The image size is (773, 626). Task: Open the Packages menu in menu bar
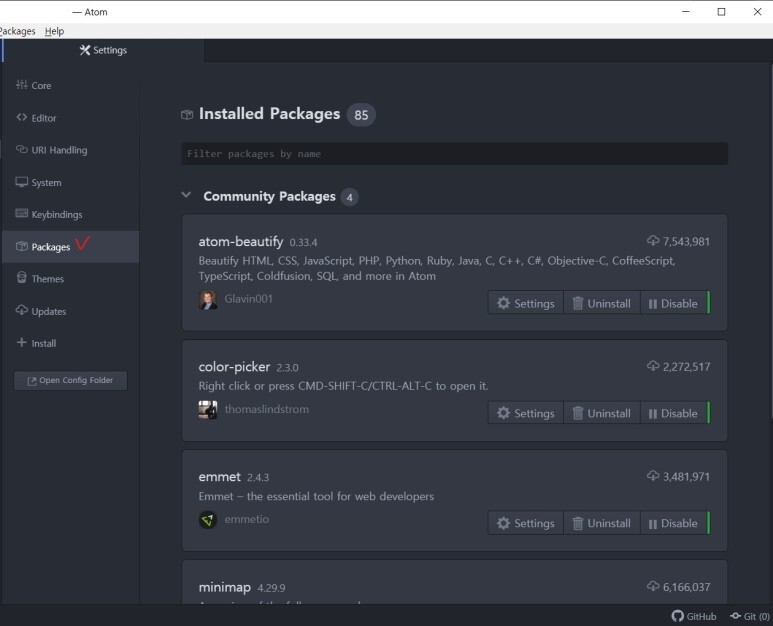17,31
